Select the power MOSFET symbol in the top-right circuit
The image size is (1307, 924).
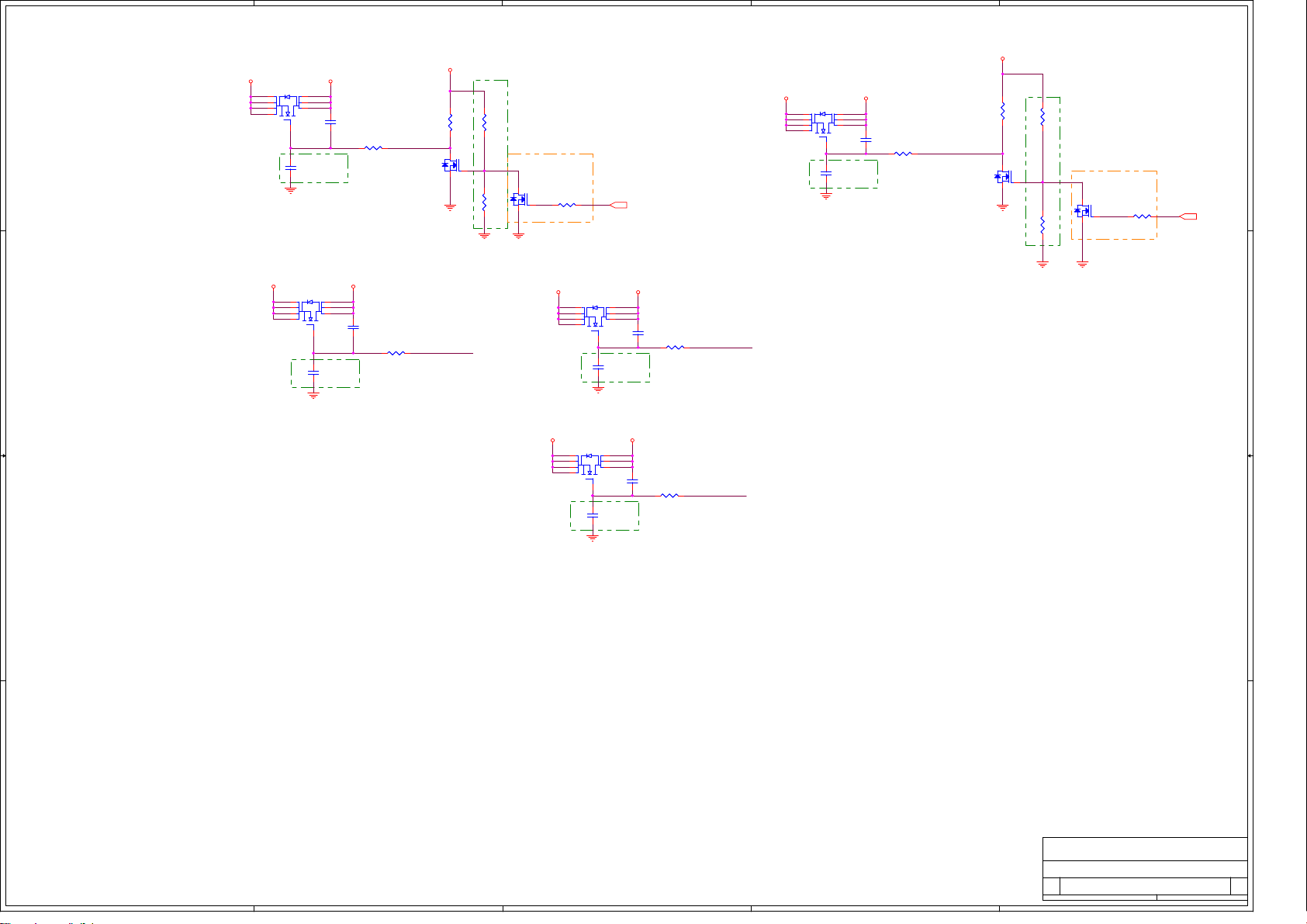(x=823, y=122)
